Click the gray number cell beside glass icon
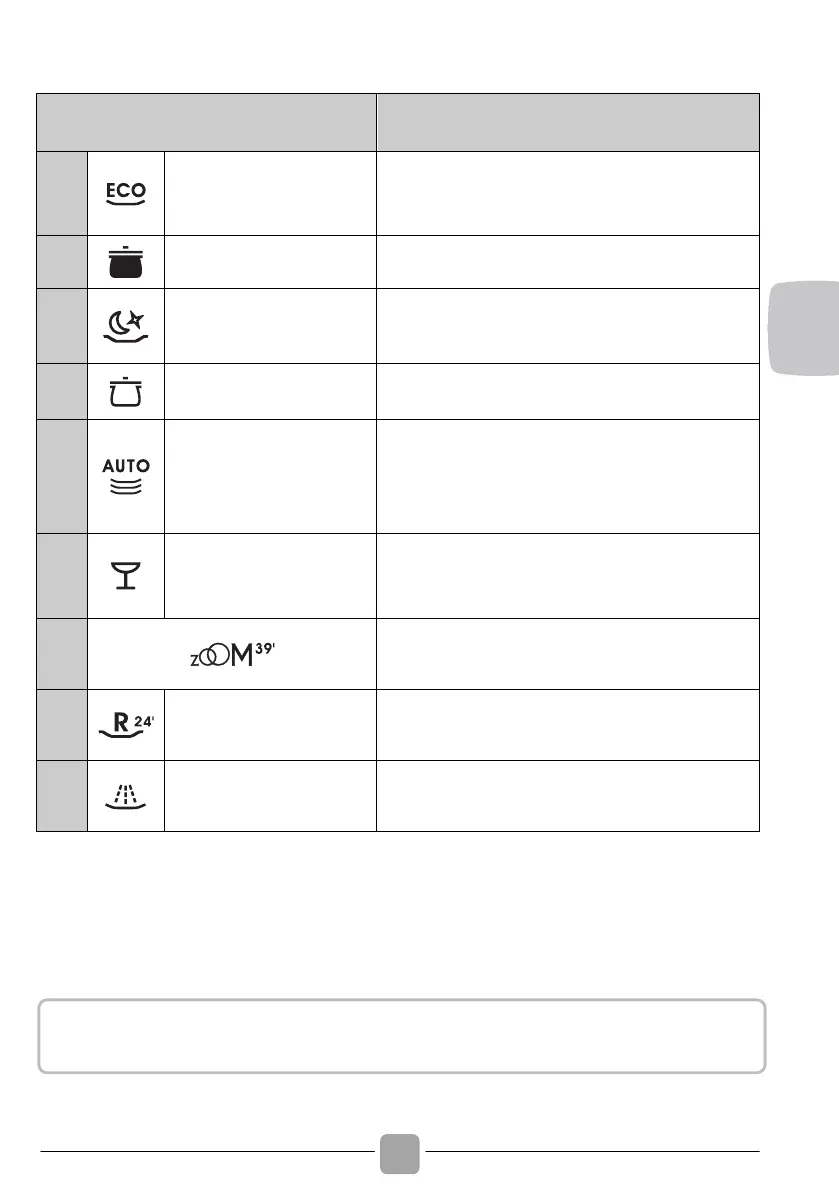 [63, 576]
